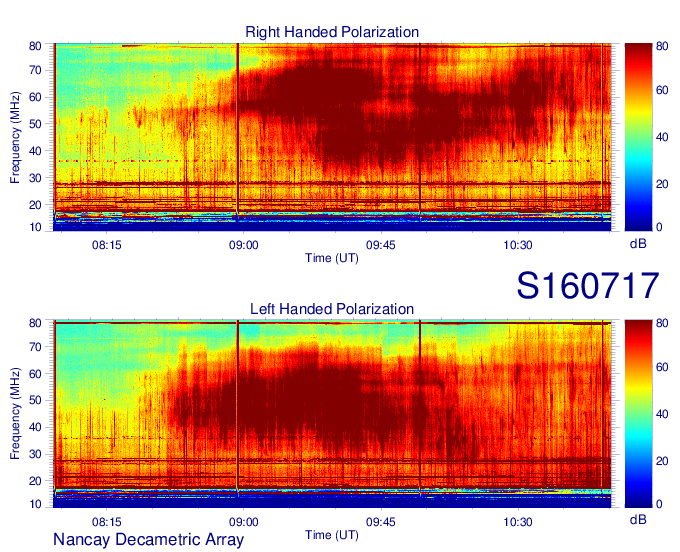Click the Left Handed panel's dB color bar
The image size is (680, 552).
(638, 414)
